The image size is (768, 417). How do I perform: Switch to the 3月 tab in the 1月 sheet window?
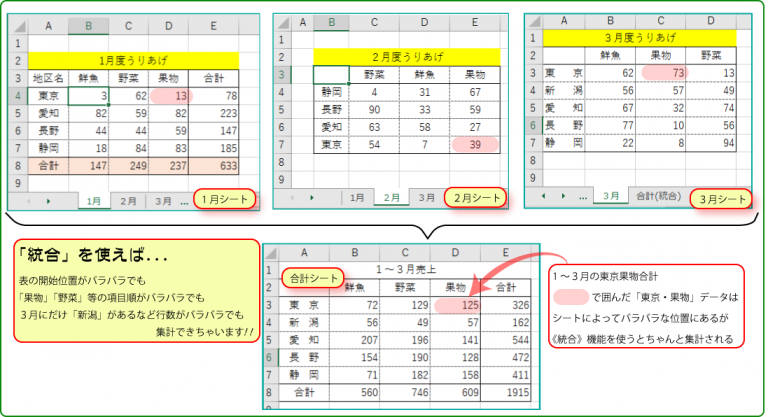(164, 201)
